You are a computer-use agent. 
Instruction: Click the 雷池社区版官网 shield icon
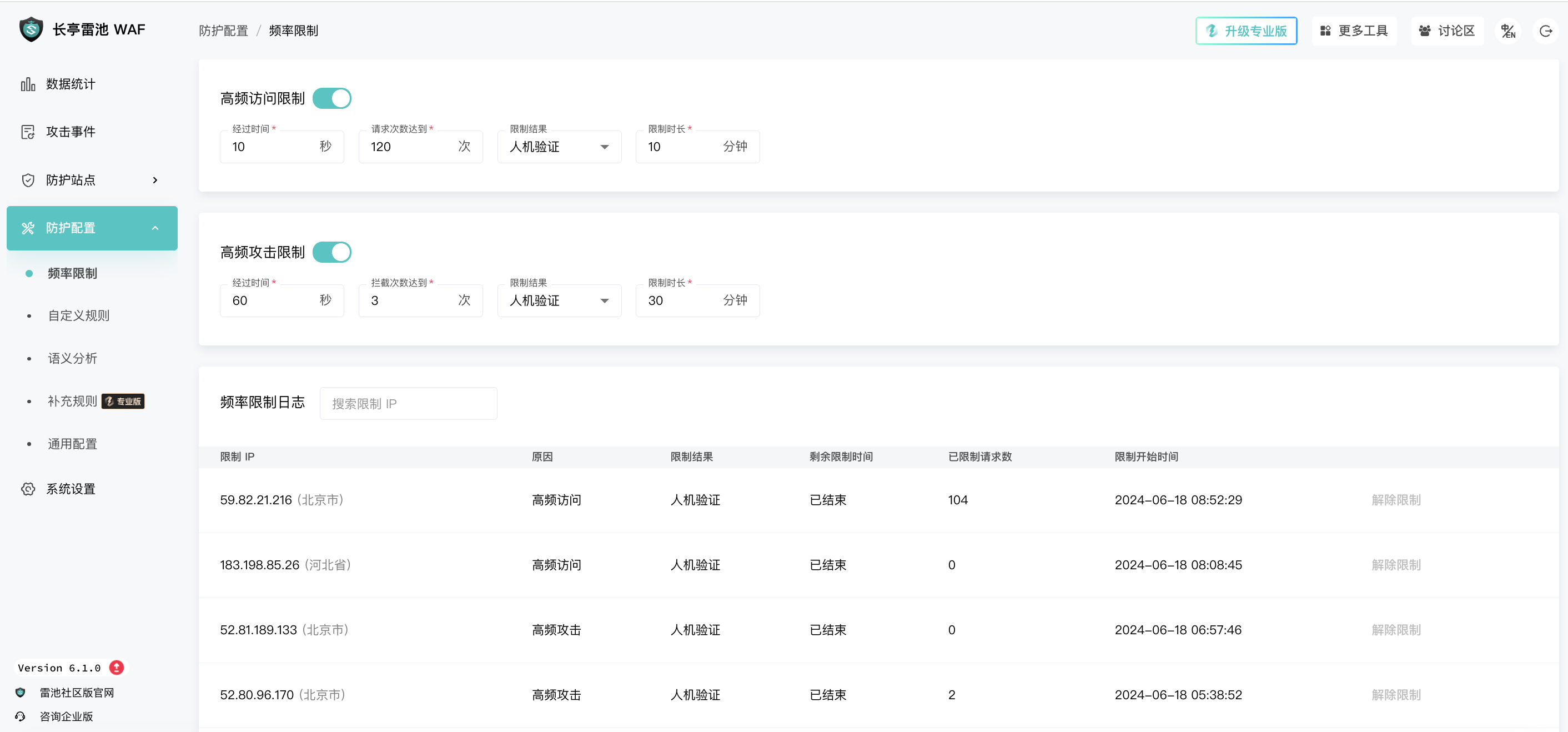click(20, 693)
